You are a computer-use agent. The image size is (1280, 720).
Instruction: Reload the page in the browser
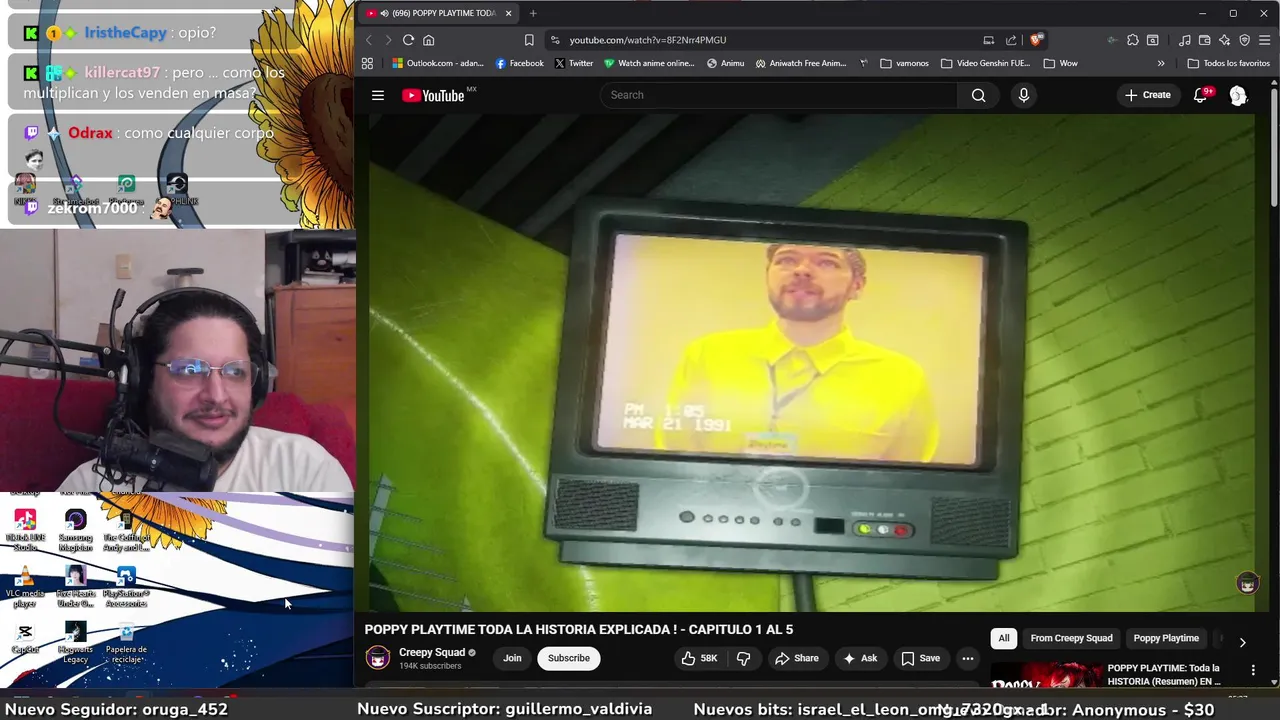click(408, 40)
